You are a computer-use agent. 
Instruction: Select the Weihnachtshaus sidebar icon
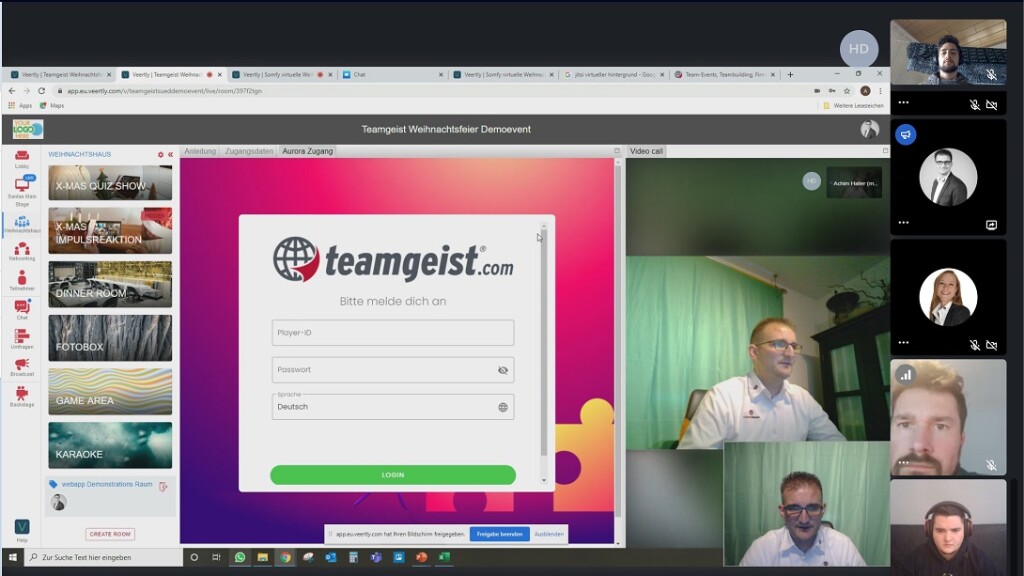[22, 225]
